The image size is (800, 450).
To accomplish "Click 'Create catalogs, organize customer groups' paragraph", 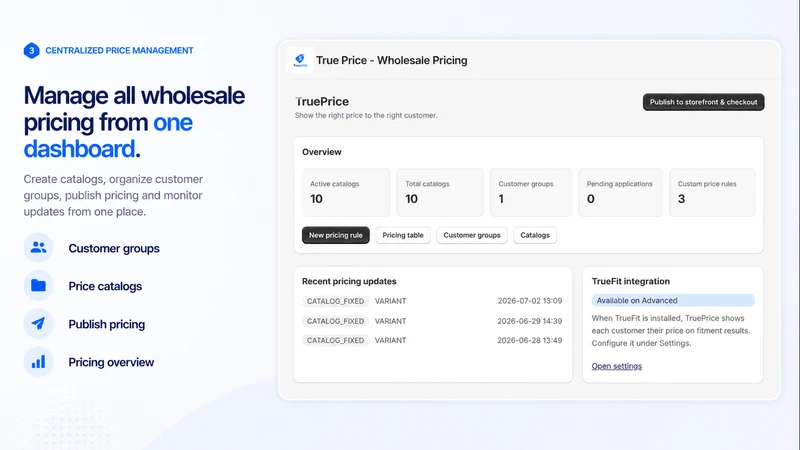I will pyautogui.click(x=113, y=195).
